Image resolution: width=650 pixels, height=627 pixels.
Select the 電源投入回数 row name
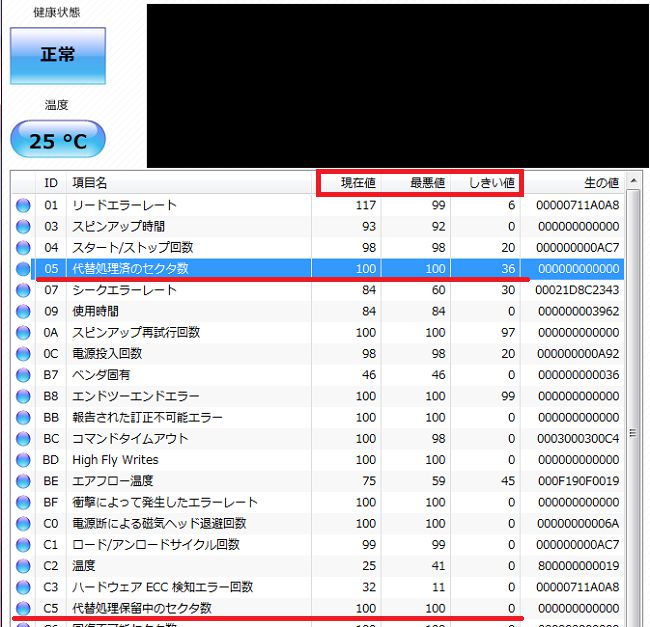107,353
